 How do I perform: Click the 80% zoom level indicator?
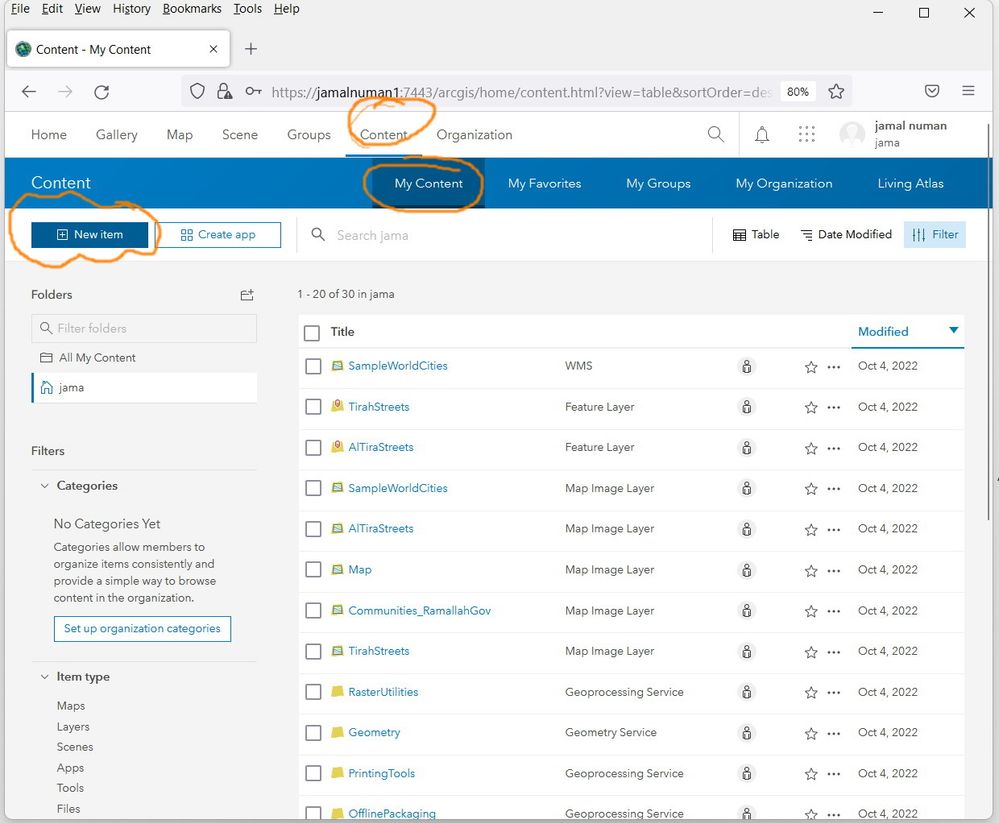coord(797,92)
